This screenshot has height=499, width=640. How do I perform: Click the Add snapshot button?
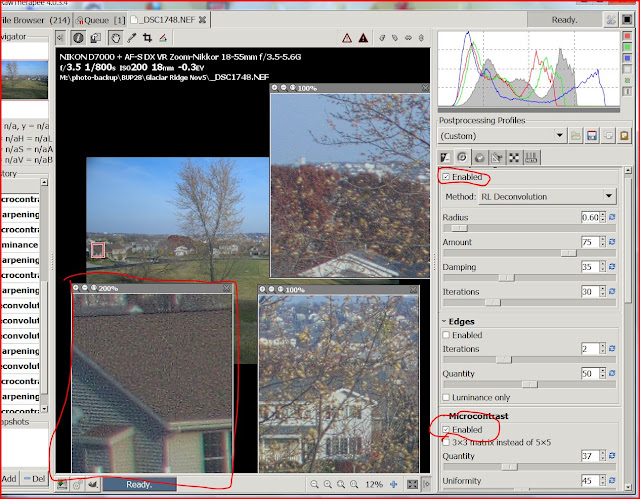click(x=9, y=478)
